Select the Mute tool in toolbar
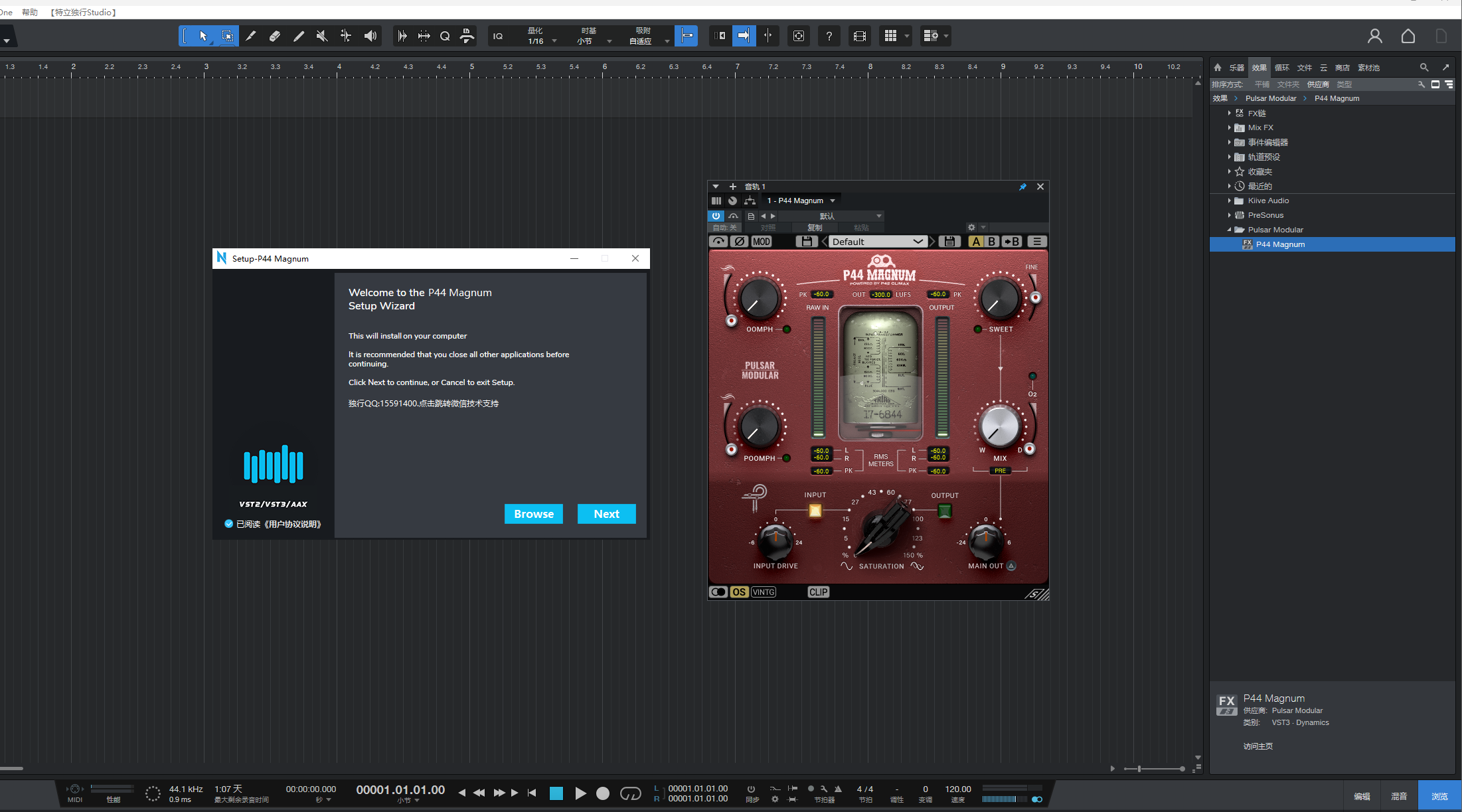The width and height of the screenshot is (1462, 812). 322,36
